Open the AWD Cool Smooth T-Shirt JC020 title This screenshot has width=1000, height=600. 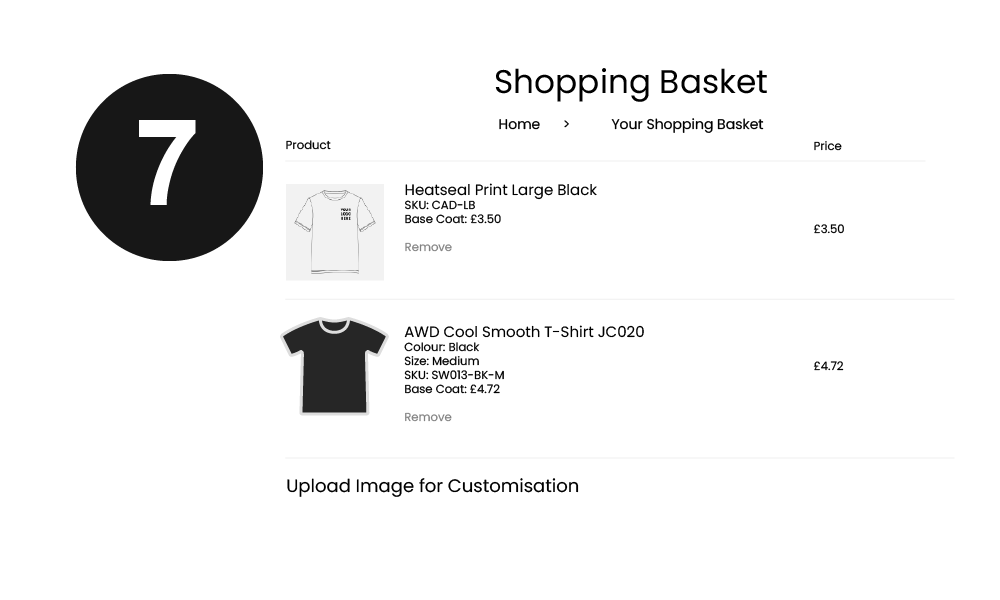click(x=524, y=332)
